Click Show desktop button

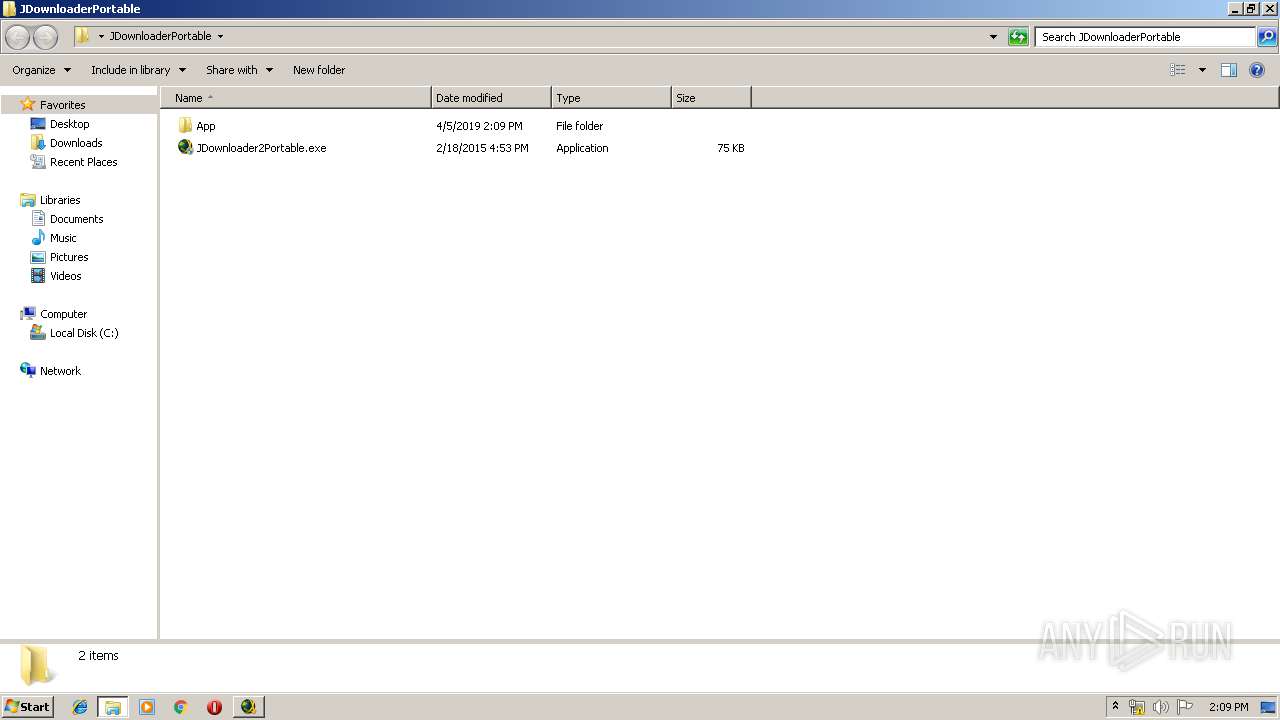coord(1268,707)
